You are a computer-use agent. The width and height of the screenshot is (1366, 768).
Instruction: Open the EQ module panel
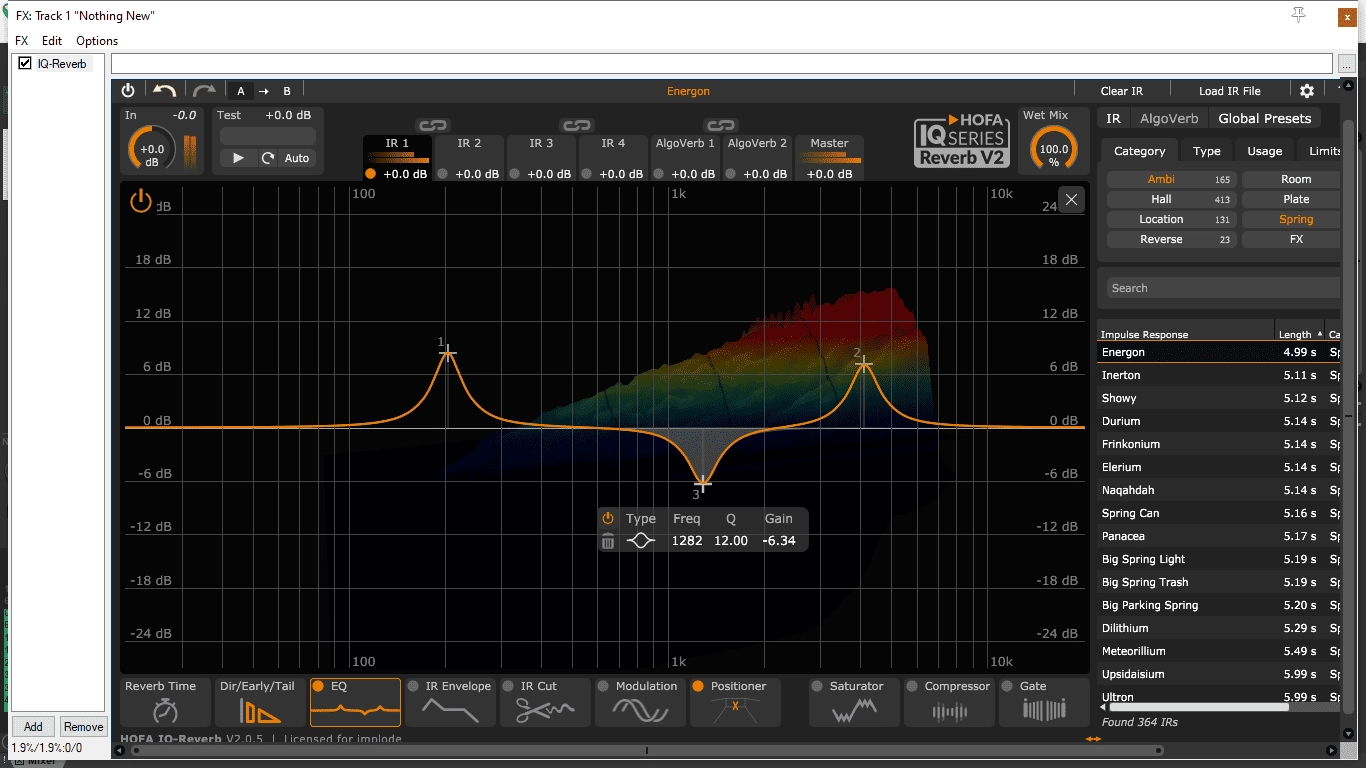[355, 702]
